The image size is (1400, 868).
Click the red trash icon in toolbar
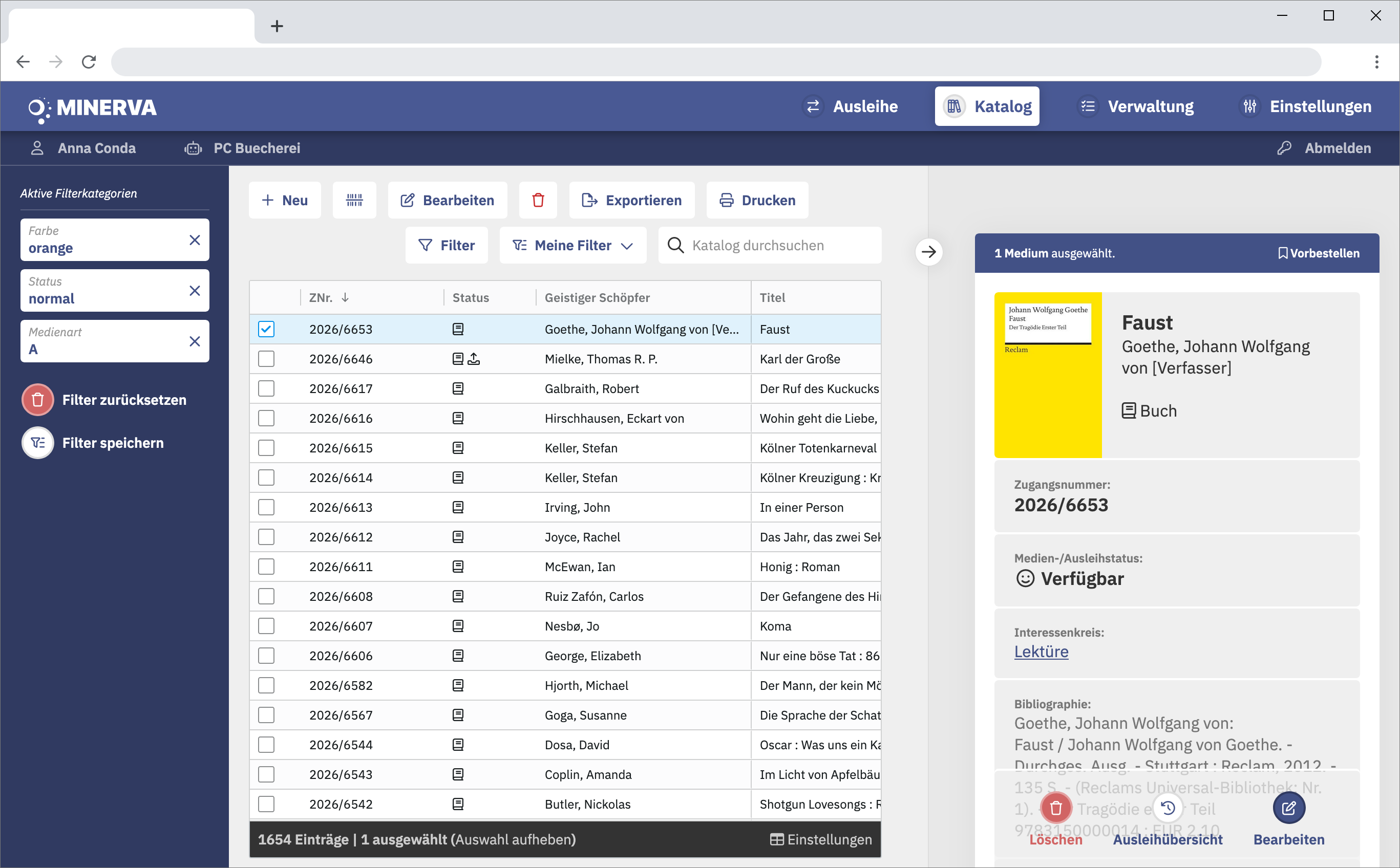point(538,200)
